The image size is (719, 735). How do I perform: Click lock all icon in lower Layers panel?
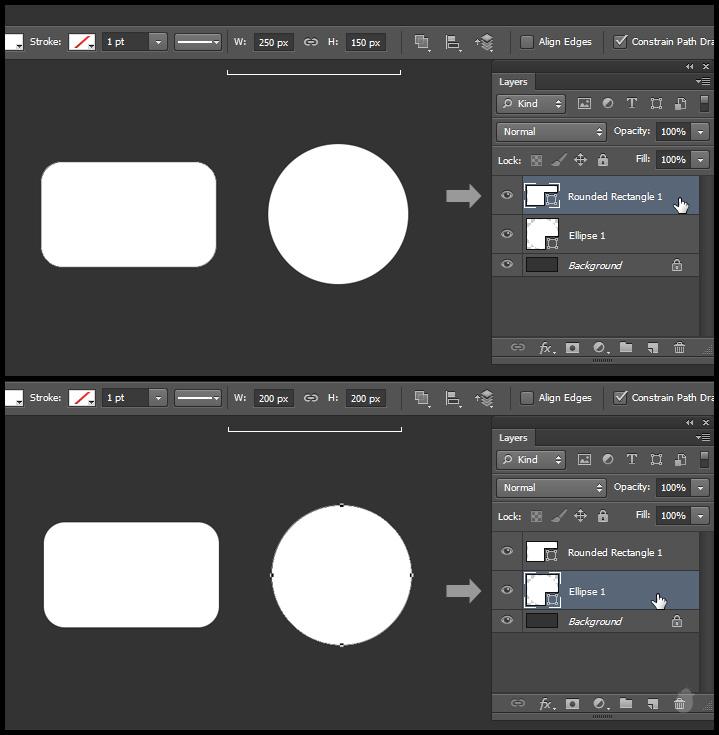click(602, 516)
